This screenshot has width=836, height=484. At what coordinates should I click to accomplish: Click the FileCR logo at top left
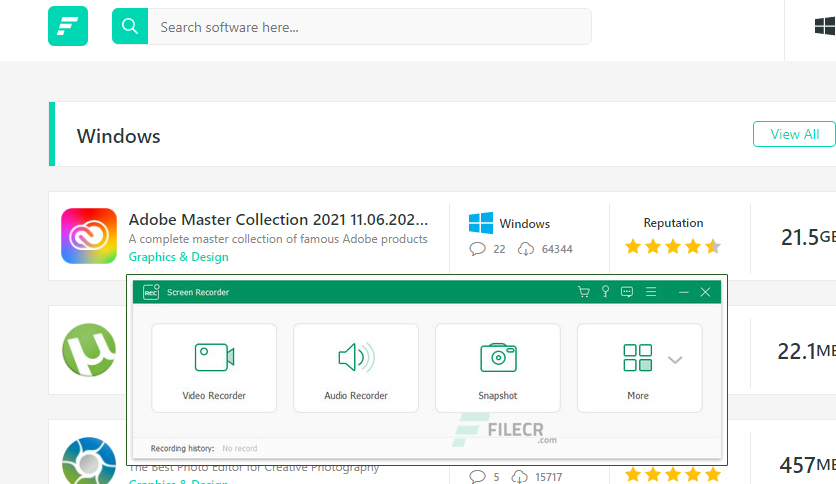point(68,26)
